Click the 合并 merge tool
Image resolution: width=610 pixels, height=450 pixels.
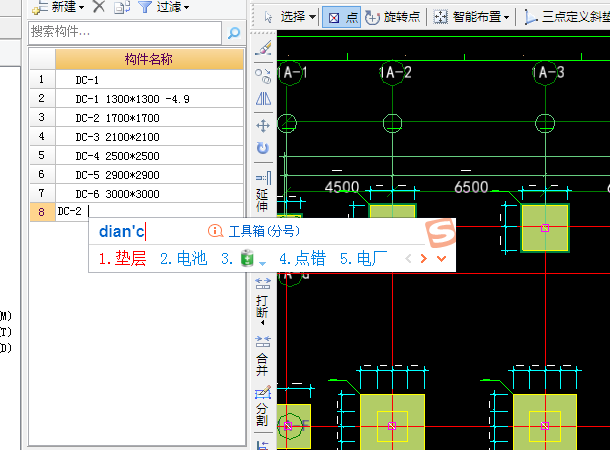tap(263, 355)
